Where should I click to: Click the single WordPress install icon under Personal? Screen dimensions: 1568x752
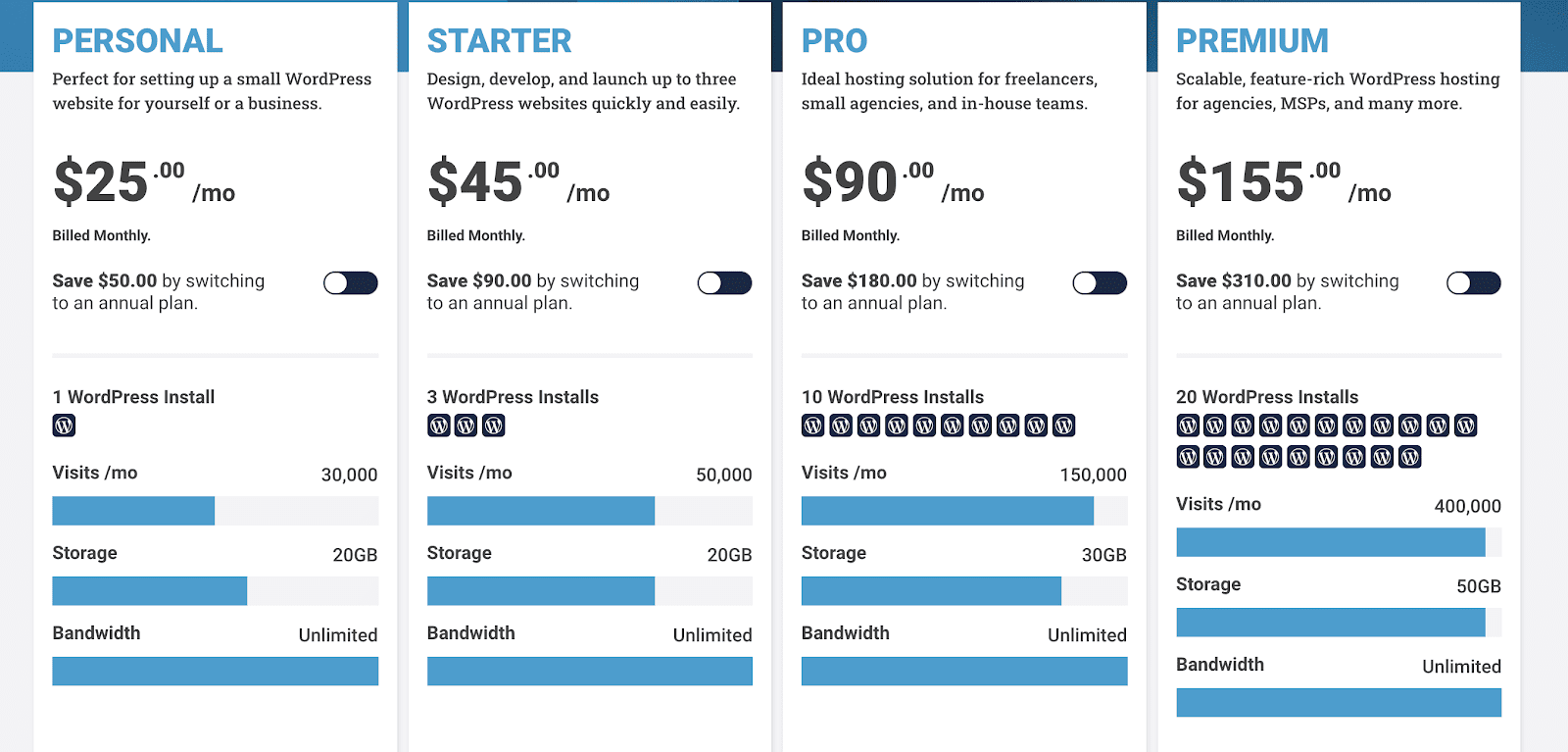63,425
